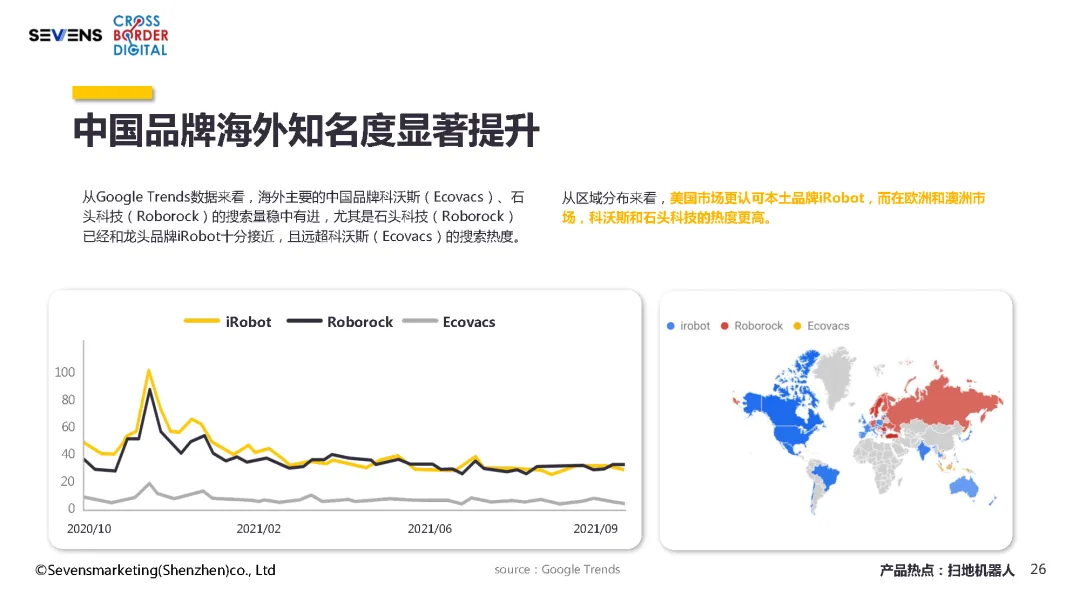Click Brazil in blue on the map

825,476
